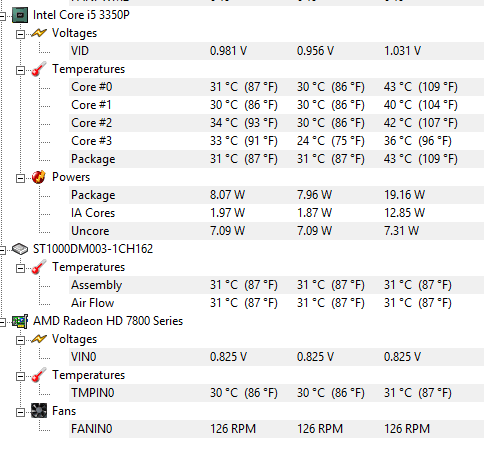Collapse the Fans group

[x=20, y=412]
